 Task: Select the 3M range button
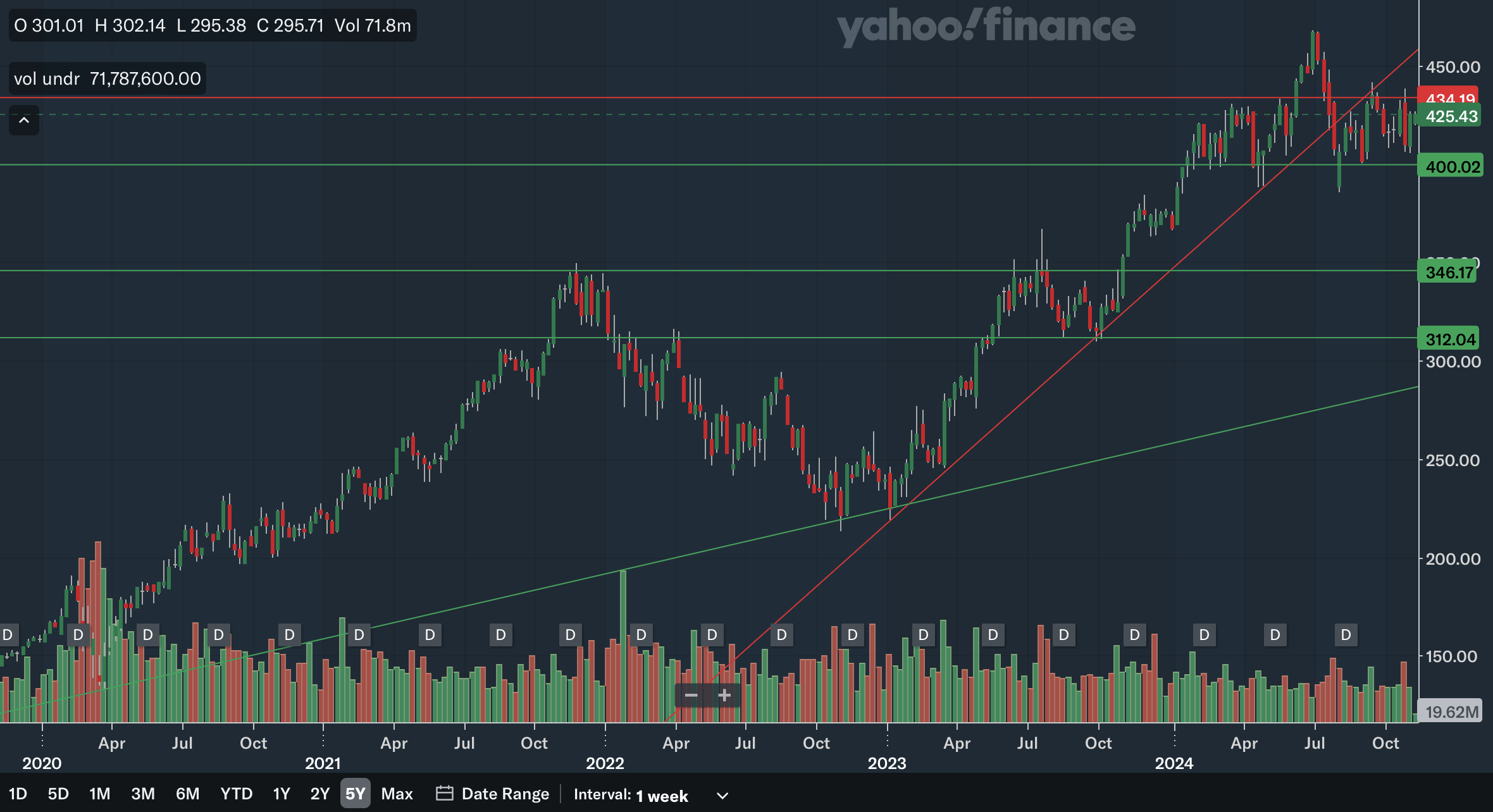142,794
